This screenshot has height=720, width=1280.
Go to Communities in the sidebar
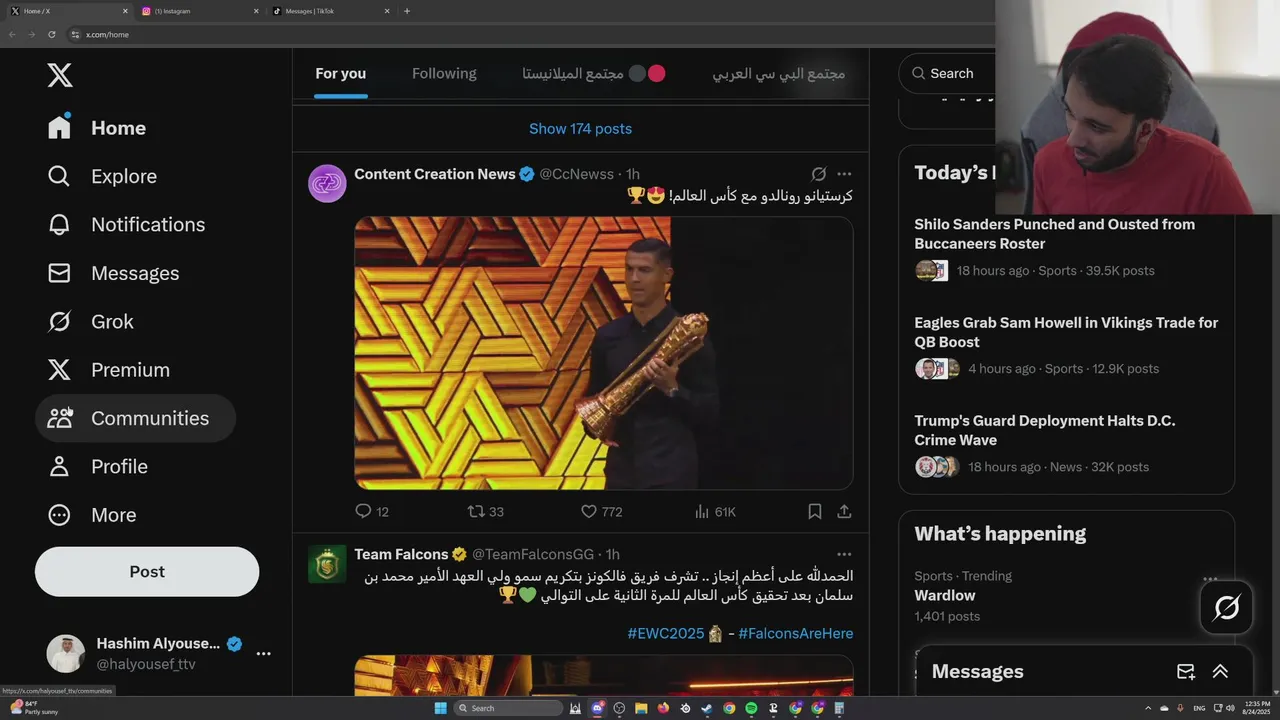(x=135, y=418)
